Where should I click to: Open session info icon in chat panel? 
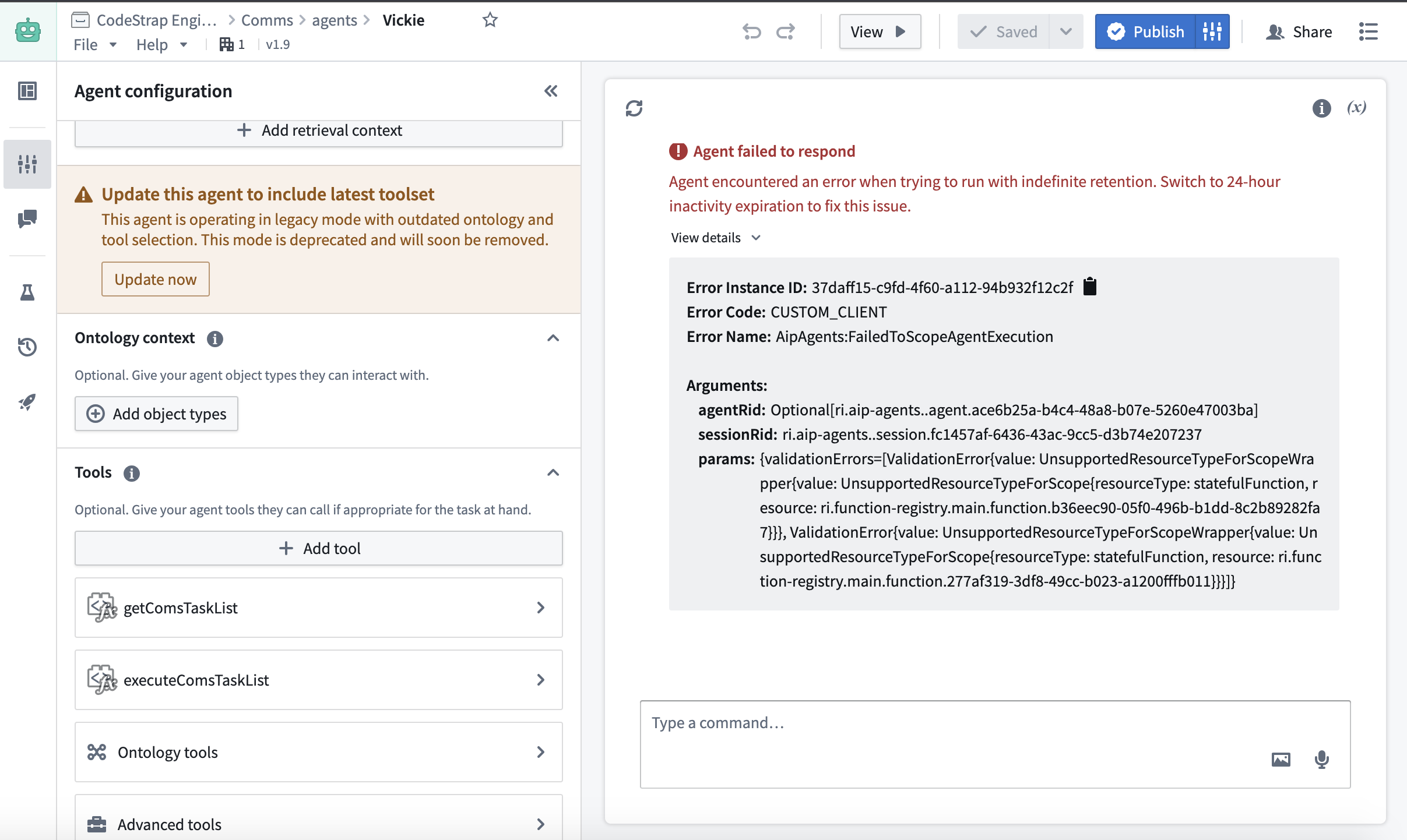1321,108
